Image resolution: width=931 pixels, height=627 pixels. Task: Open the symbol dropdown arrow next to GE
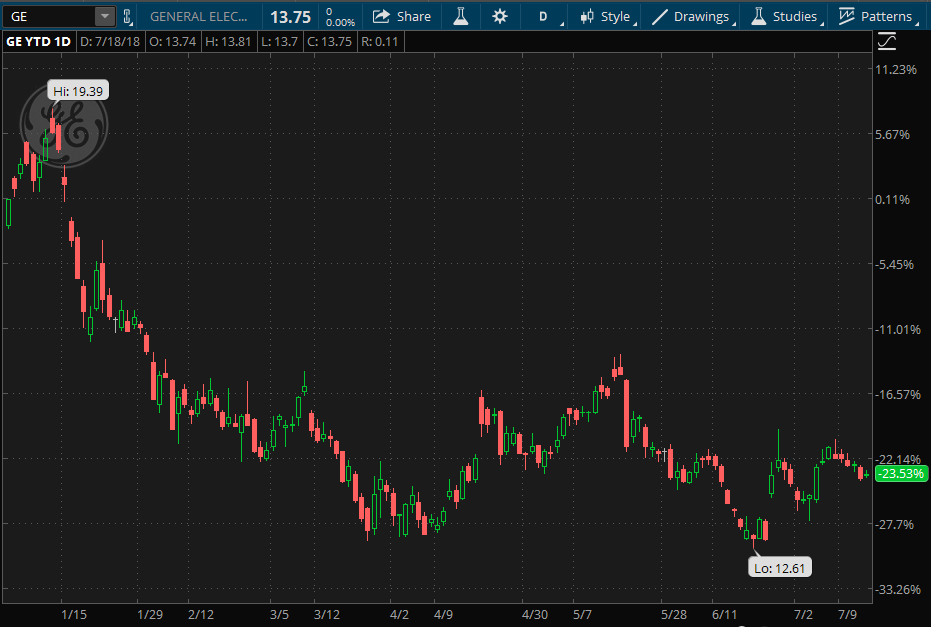[x=104, y=16]
